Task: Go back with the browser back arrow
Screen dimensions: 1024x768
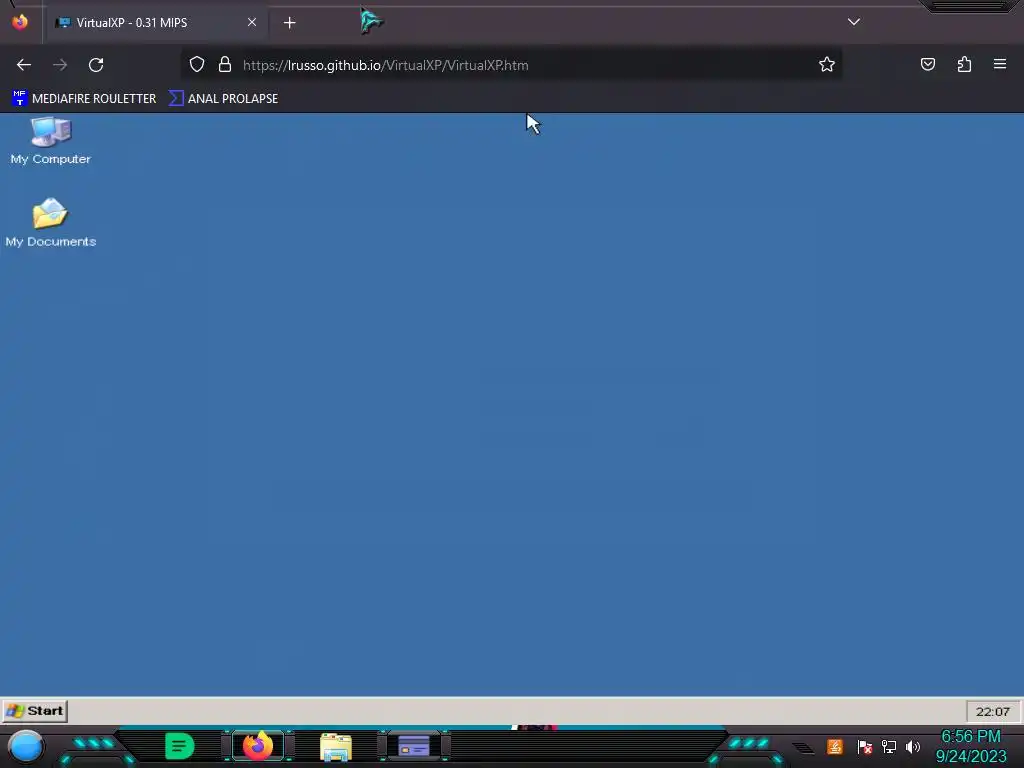Action: pyautogui.click(x=24, y=65)
